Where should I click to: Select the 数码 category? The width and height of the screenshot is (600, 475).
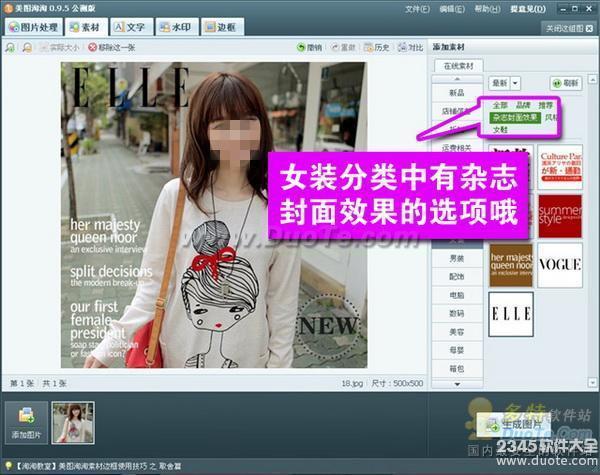click(x=457, y=313)
